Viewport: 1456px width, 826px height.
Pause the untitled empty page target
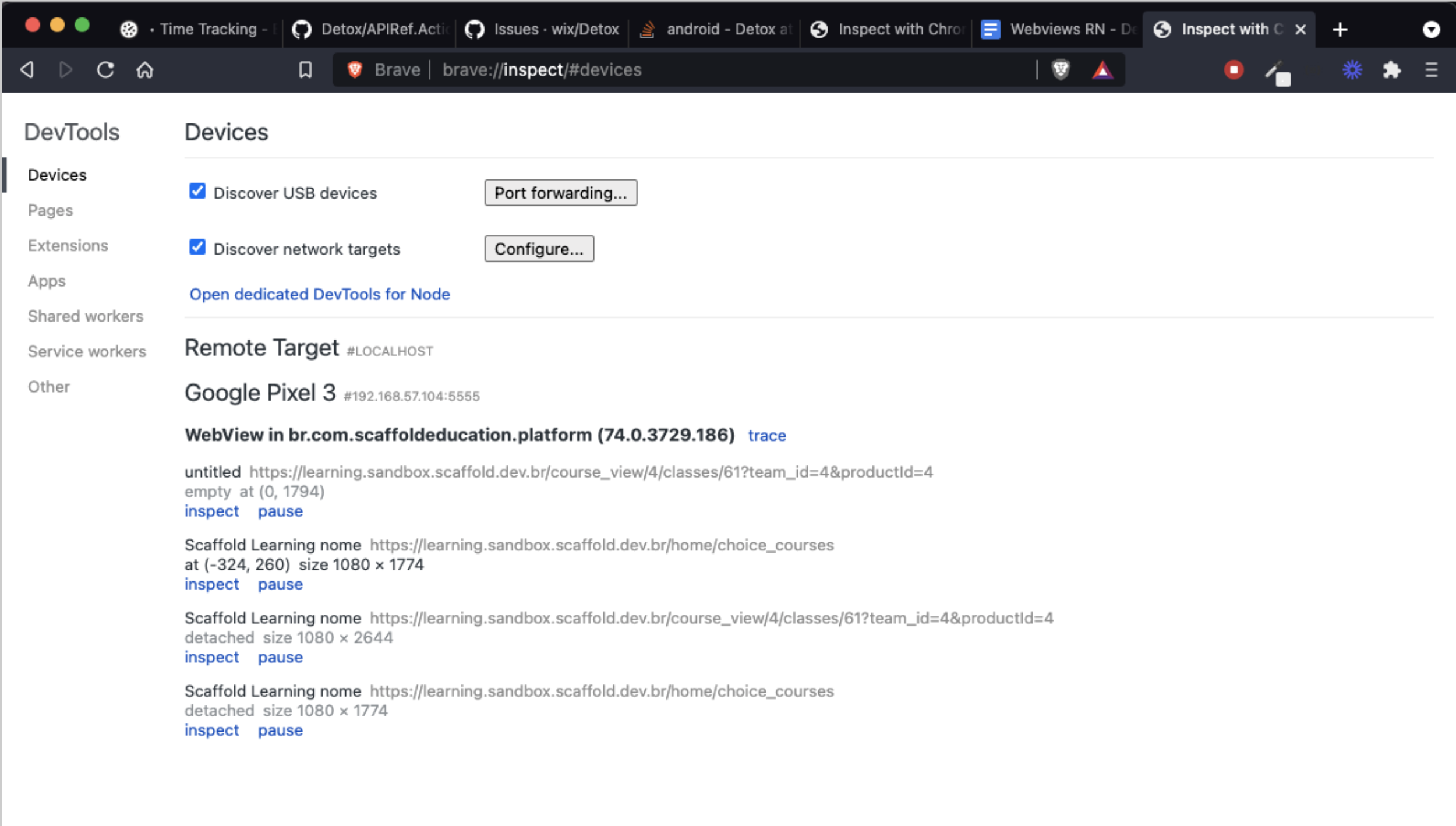(x=280, y=511)
